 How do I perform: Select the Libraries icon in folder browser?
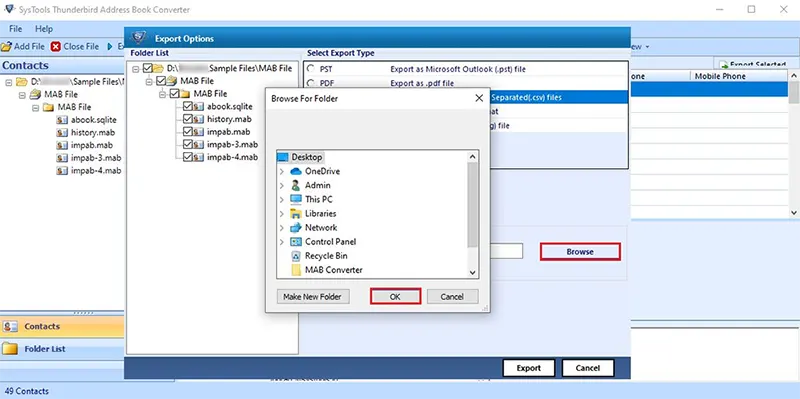(x=296, y=213)
